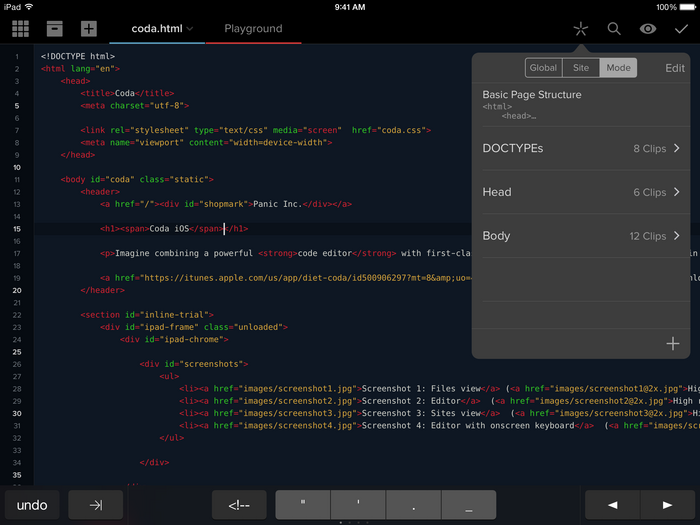The image size is (700, 525).
Task: Select line number 15 in gutter
Action: (17, 229)
